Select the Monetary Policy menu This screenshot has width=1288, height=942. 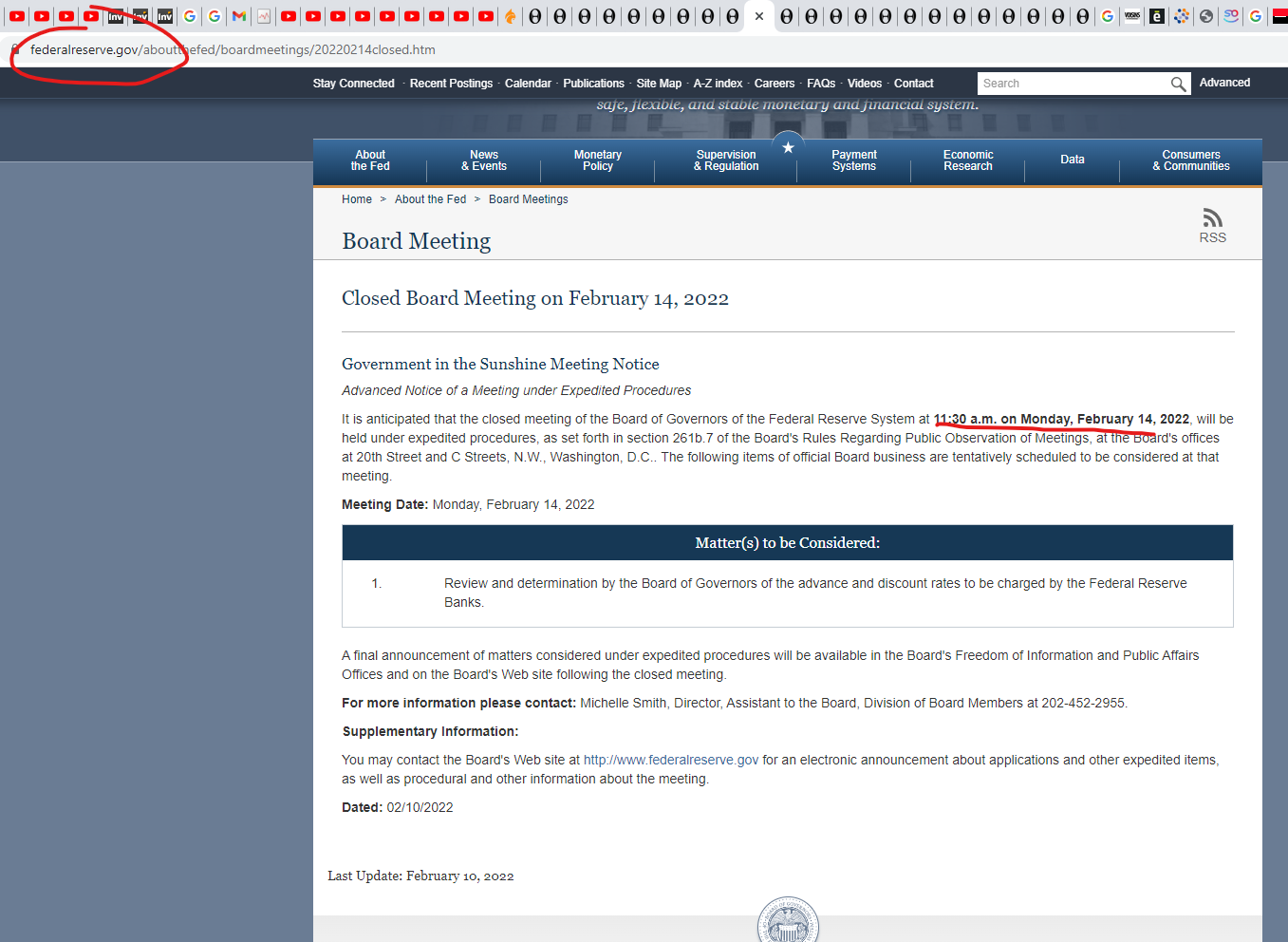click(598, 160)
